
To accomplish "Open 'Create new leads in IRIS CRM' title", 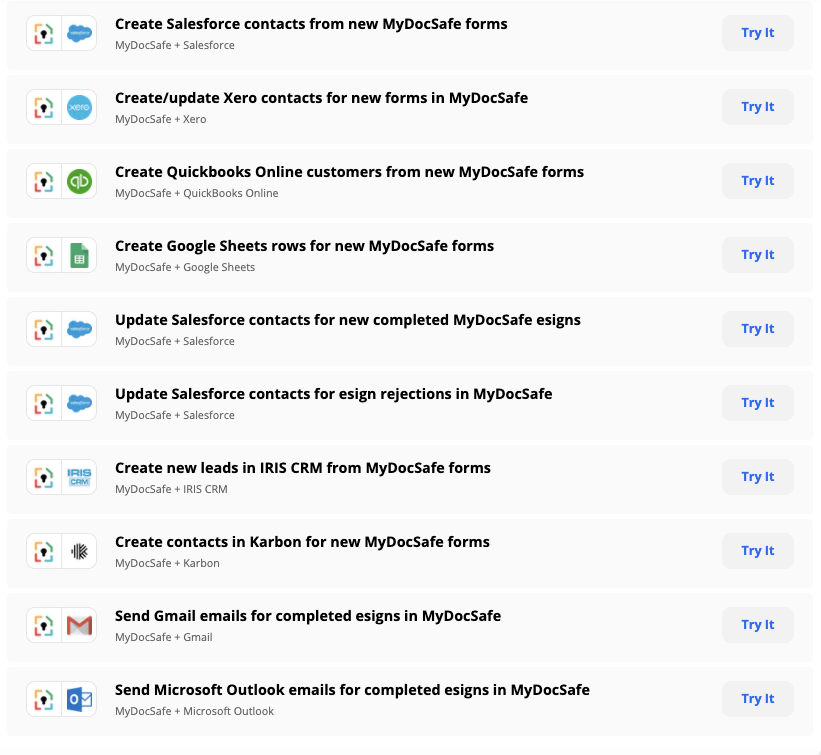I will pyautogui.click(x=302, y=468).
